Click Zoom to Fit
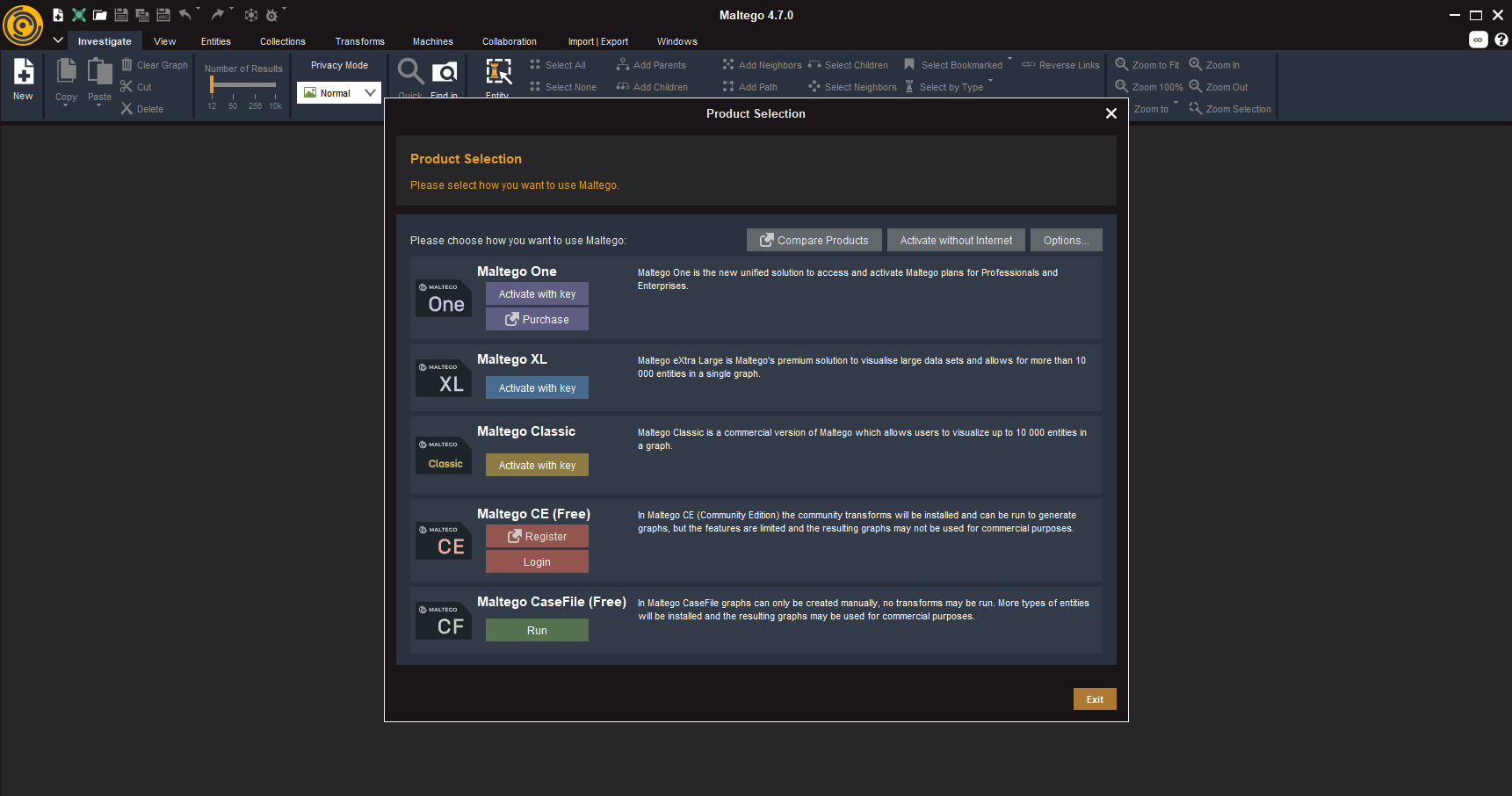The image size is (1512, 796). point(1147,65)
